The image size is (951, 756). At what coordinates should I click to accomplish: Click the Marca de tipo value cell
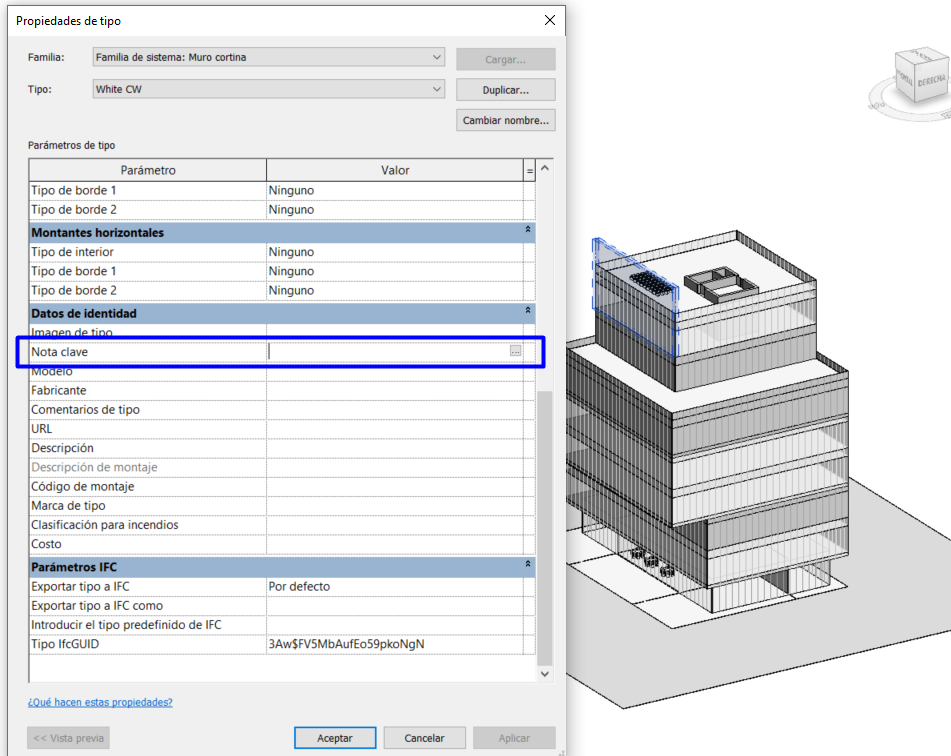395,506
